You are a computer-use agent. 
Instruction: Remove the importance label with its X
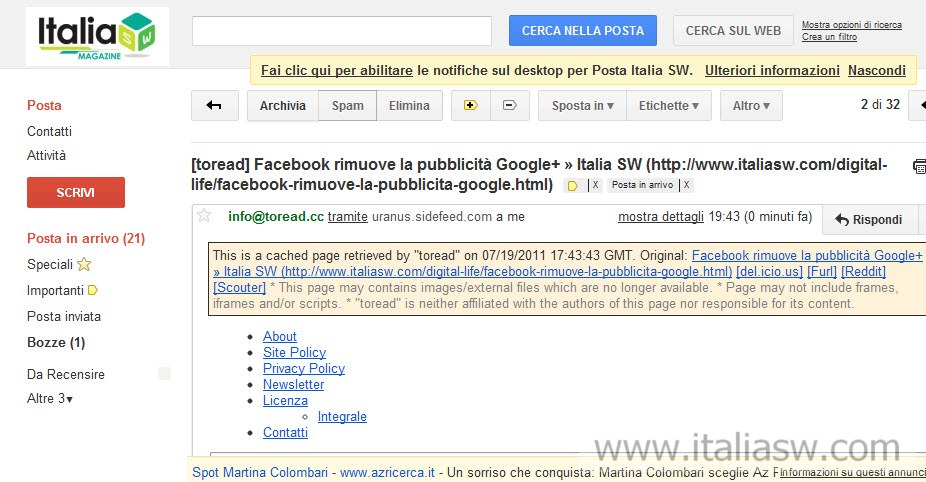pos(595,185)
